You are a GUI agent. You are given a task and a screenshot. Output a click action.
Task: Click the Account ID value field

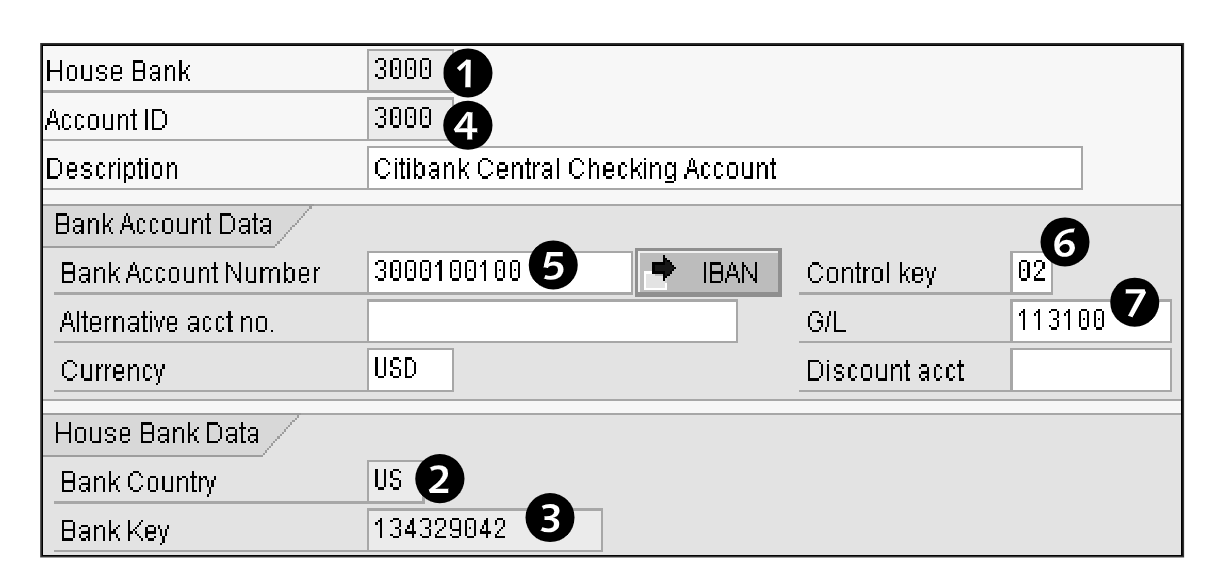[403, 121]
